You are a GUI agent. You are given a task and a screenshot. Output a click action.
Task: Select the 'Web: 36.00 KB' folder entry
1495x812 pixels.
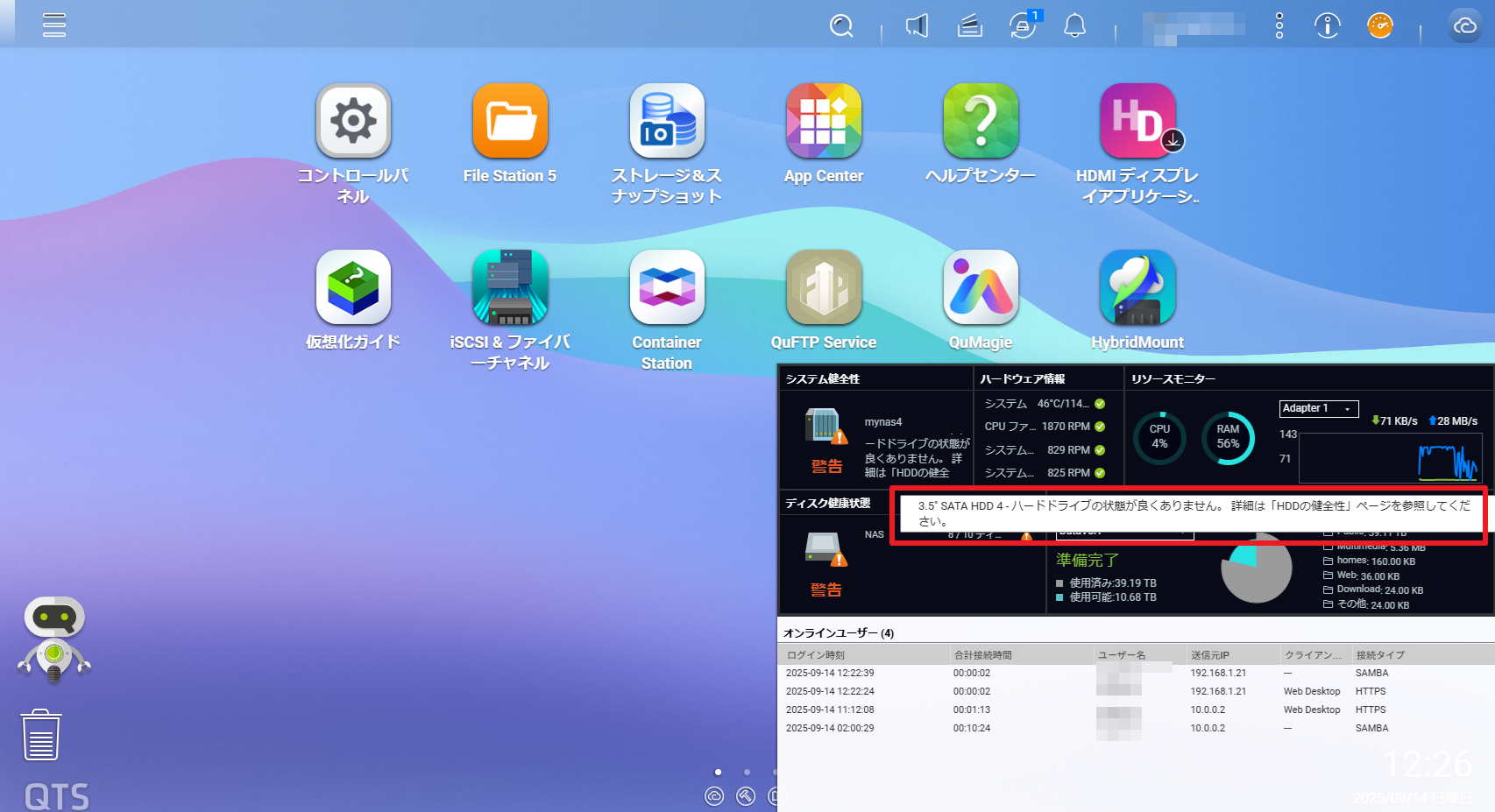(x=1361, y=576)
